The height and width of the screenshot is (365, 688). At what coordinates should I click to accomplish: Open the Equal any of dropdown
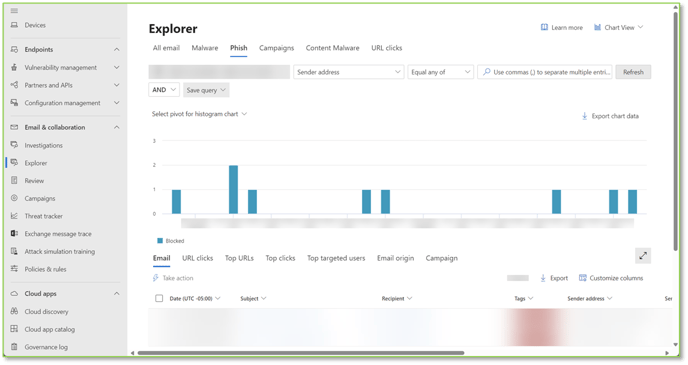(441, 72)
